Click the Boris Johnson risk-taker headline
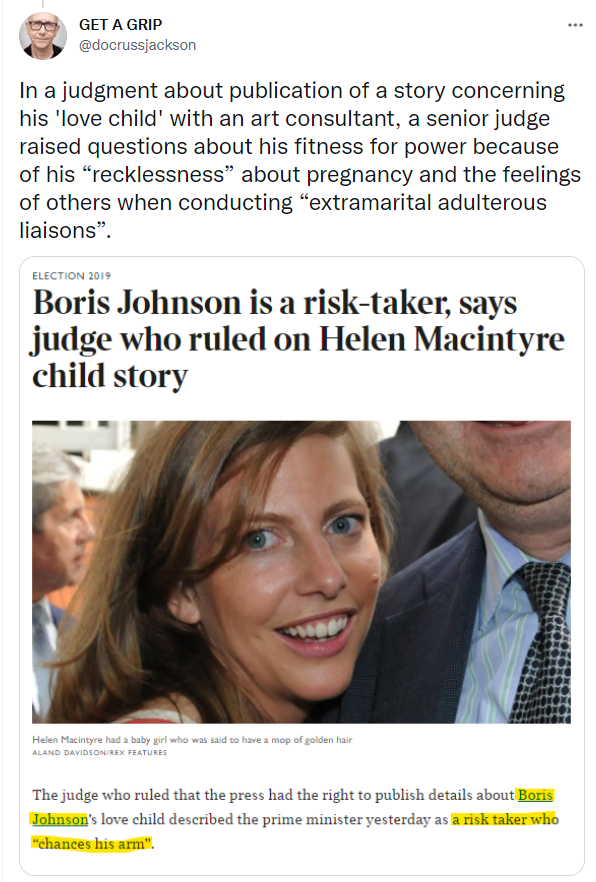 298,339
